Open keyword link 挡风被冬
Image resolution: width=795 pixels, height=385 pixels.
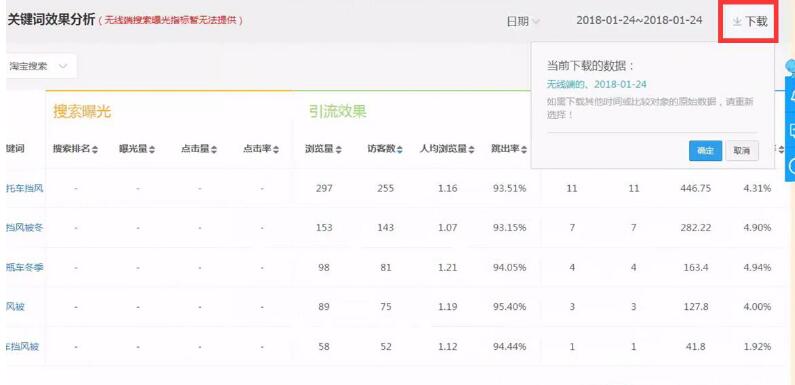coord(24,228)
